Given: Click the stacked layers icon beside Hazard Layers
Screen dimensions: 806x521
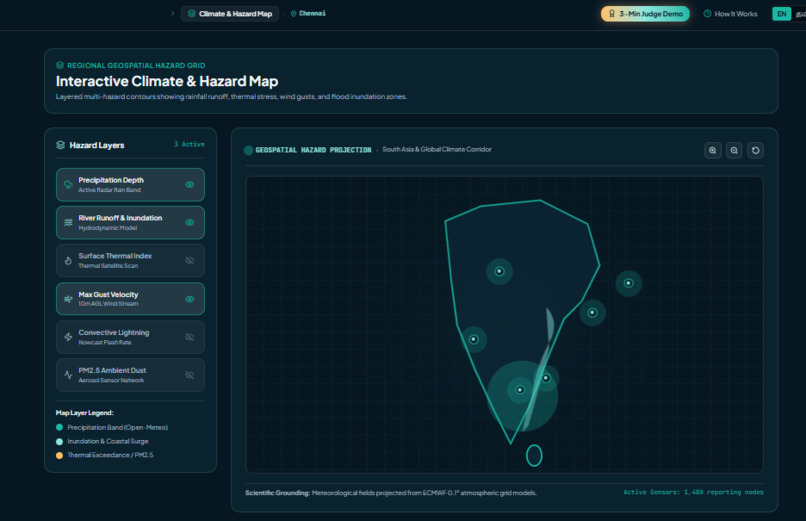Looking at the screenshot, I should coord(60,145).
